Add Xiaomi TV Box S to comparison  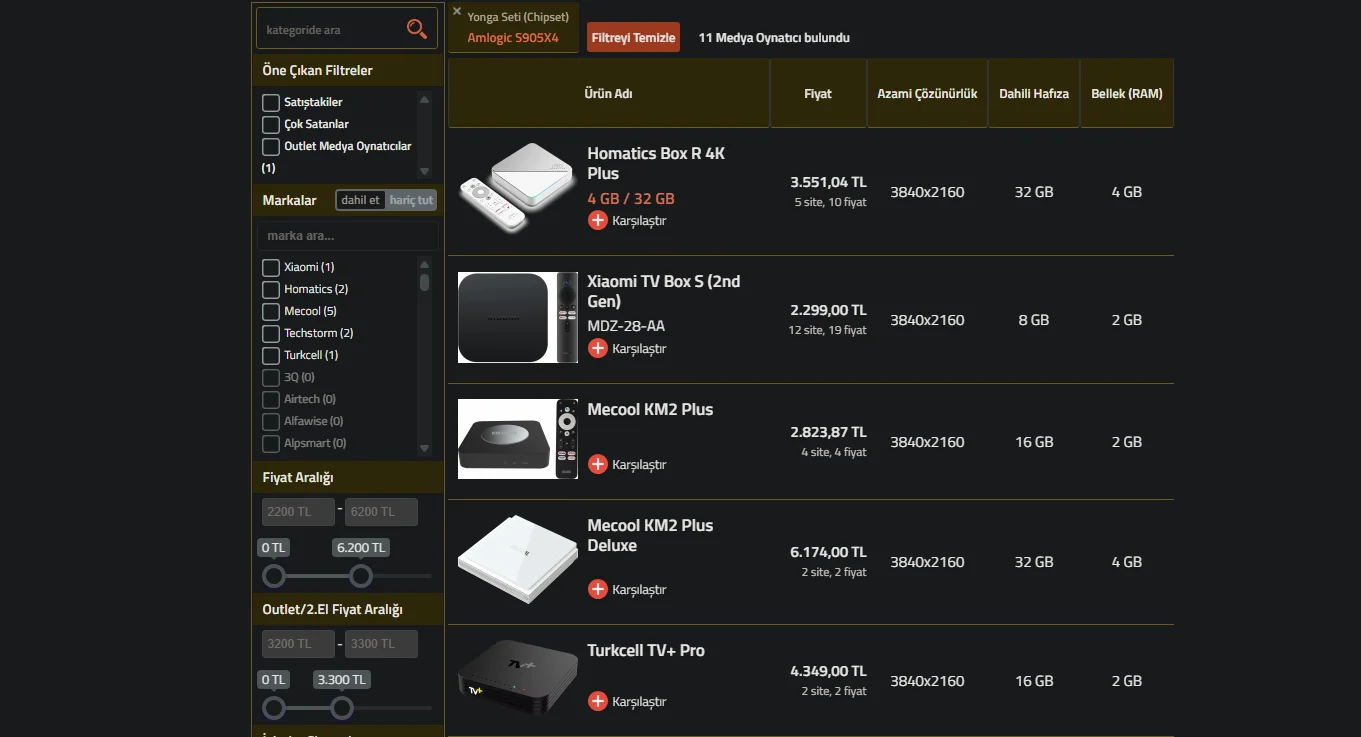(x=598, y=348)
